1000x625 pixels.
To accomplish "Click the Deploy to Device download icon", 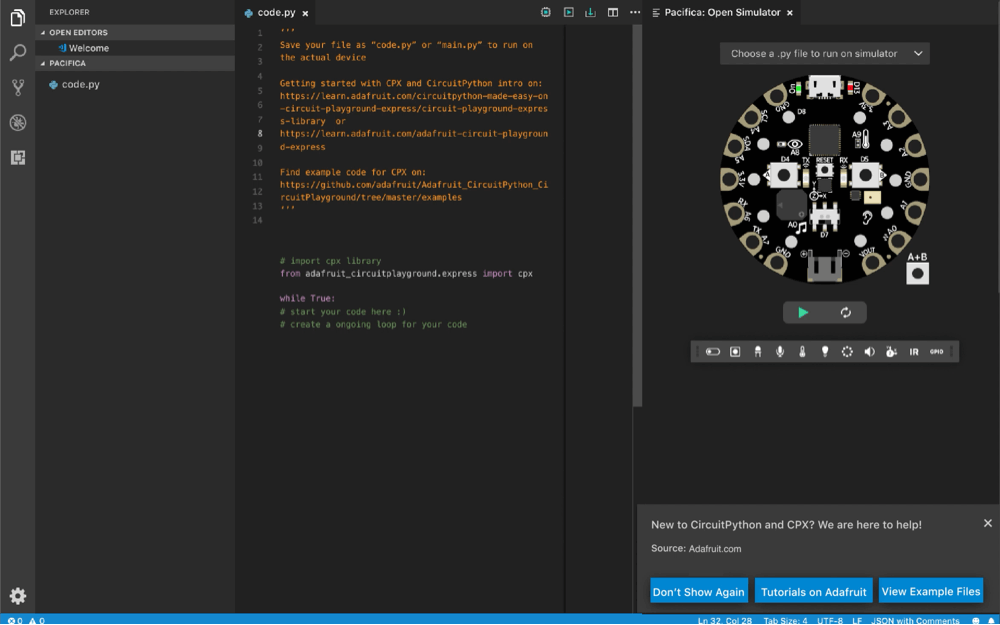I will (x=591, y=12).
